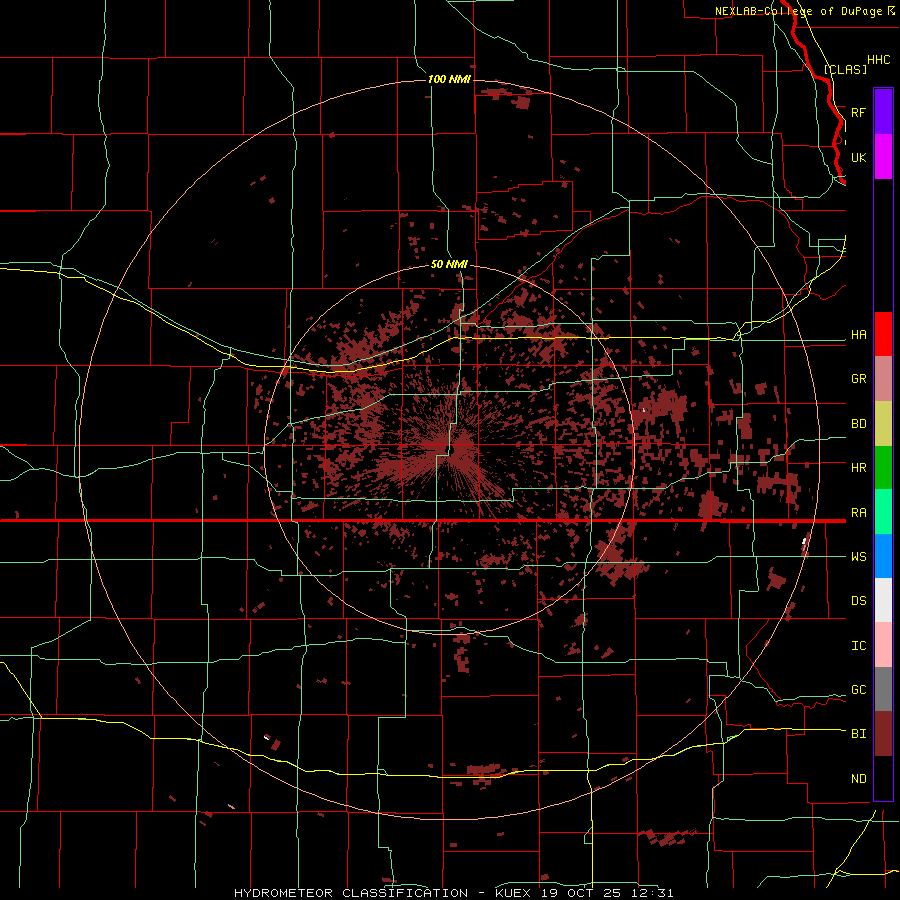Image resolution: width=900 pixels, height=900 pixels.
Task: Click the UK legend label
Action: coord(858,157)
